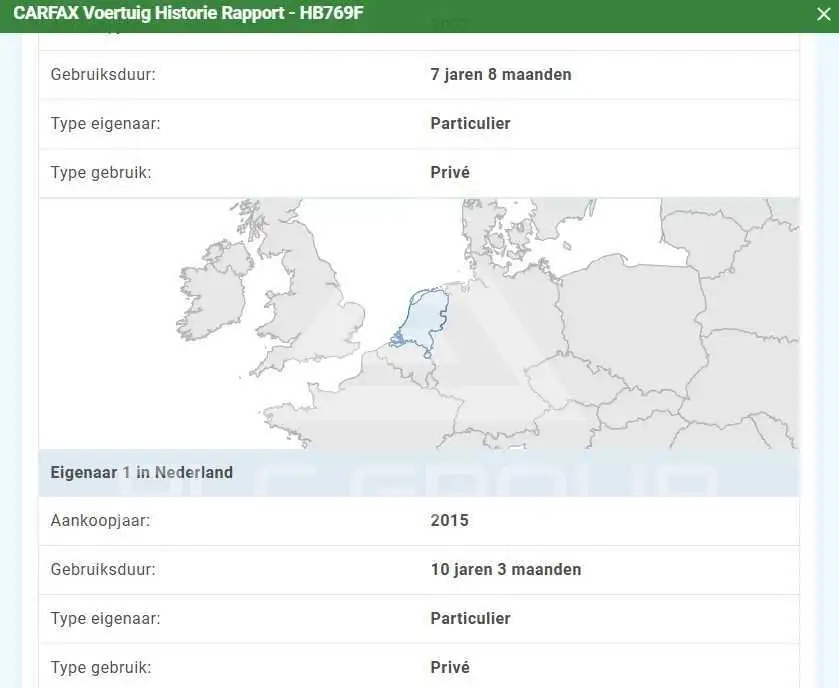Click the 2015 purchase year value
Image resolution: width=839 pixels, height=688 pixels.
(x=449, y=521)
